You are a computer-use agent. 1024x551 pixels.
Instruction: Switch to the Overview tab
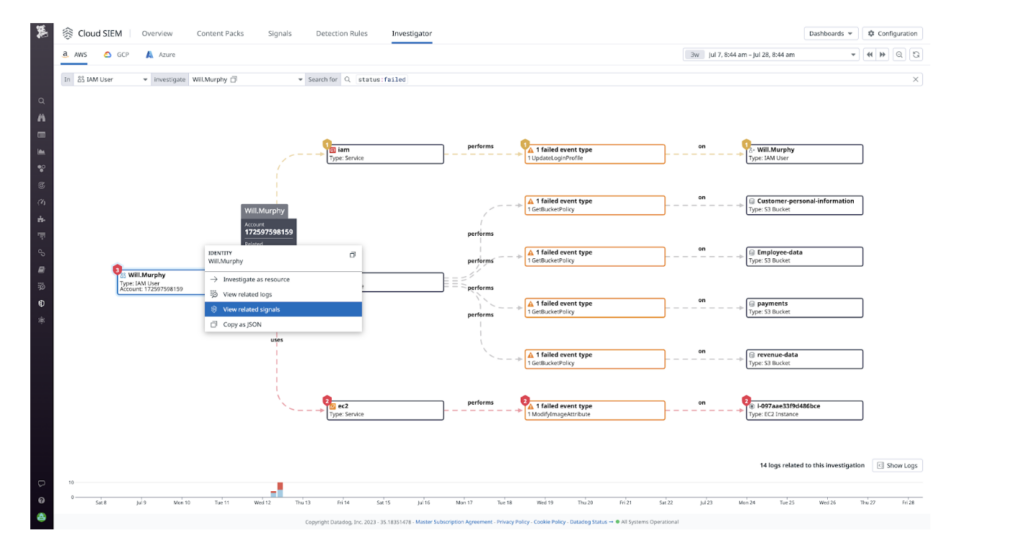(157, 33)
